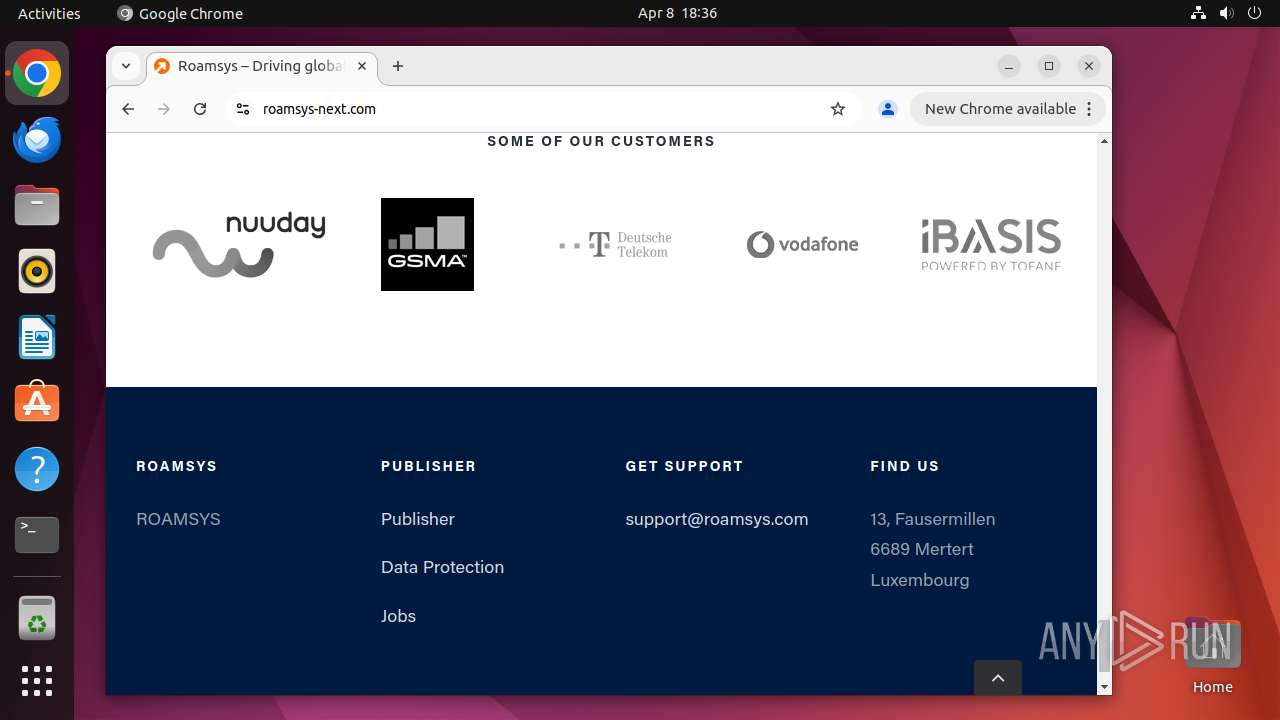This screenshot has width=1280, height=720.
Task: Maximize the Chrome window
Action: [x=1049, y=66]
